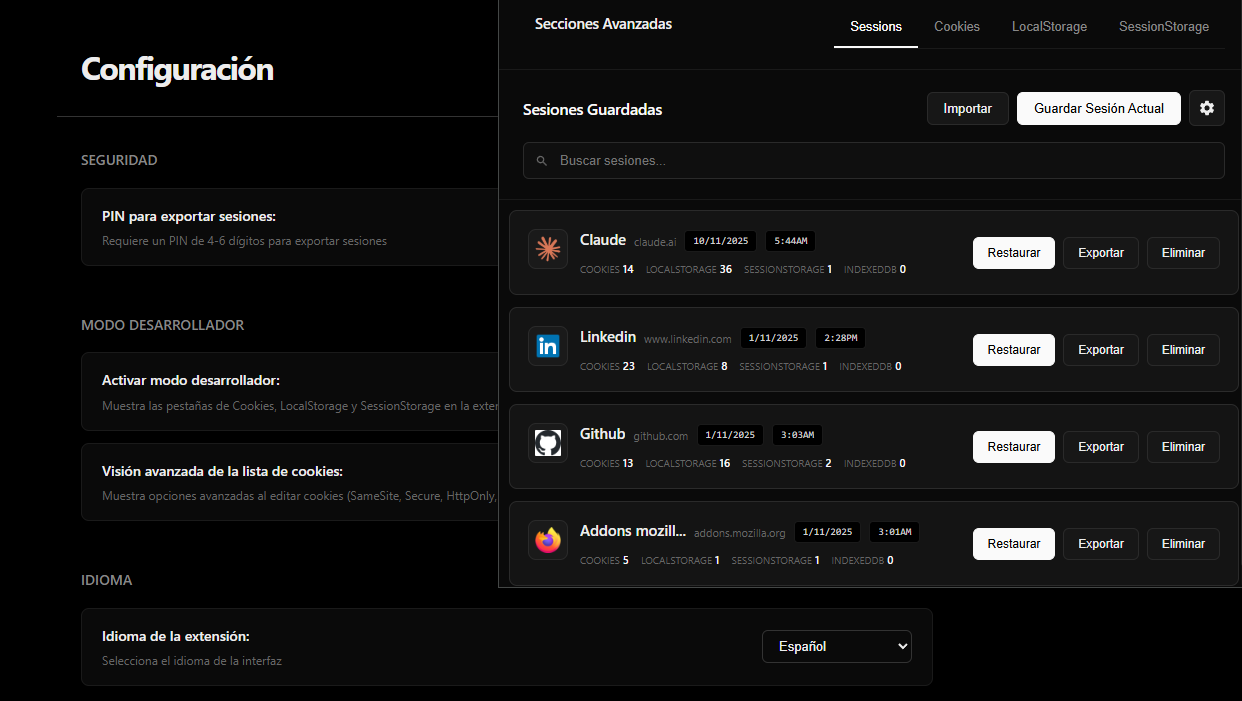Open the settings gear icon
The image size is (1242, 701).
pyautogui.click(x=1207, y=108)
